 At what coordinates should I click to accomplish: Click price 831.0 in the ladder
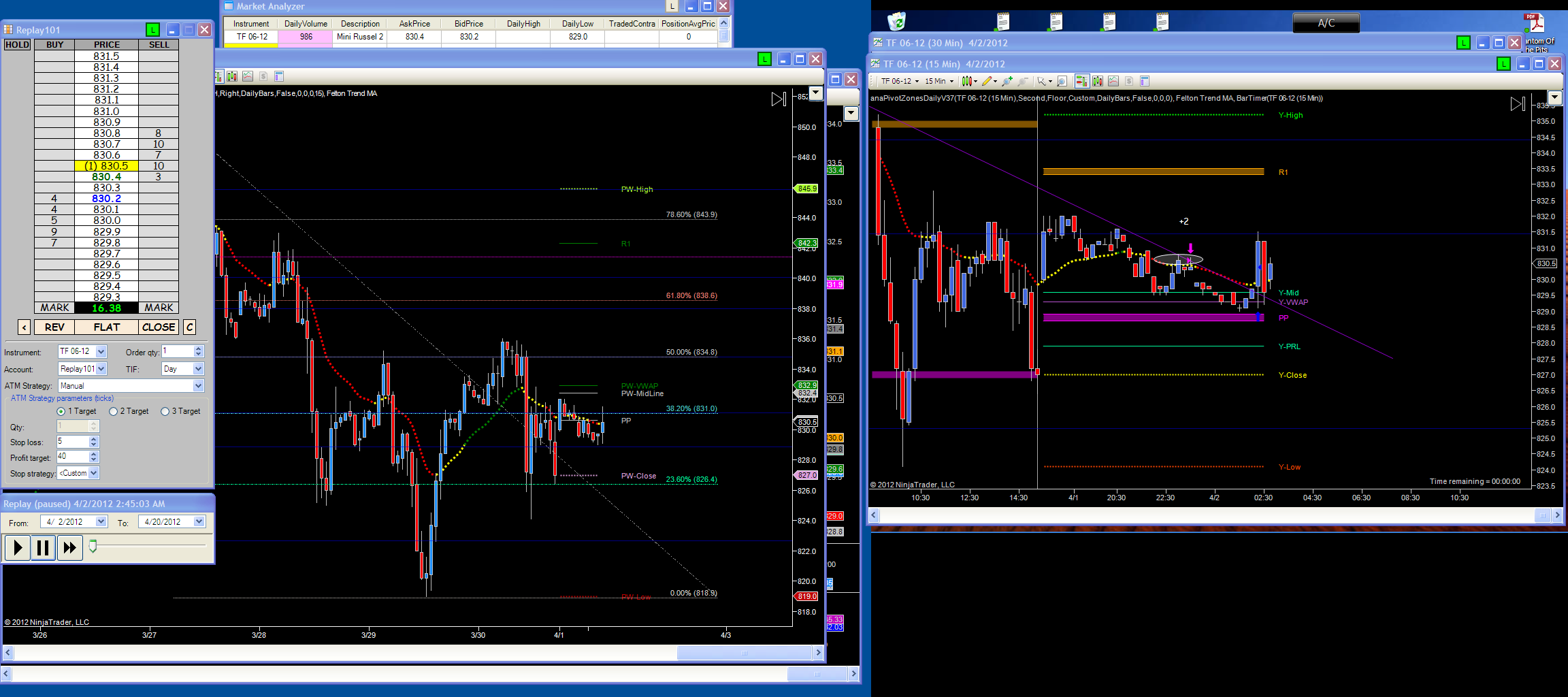click(106, 112)
